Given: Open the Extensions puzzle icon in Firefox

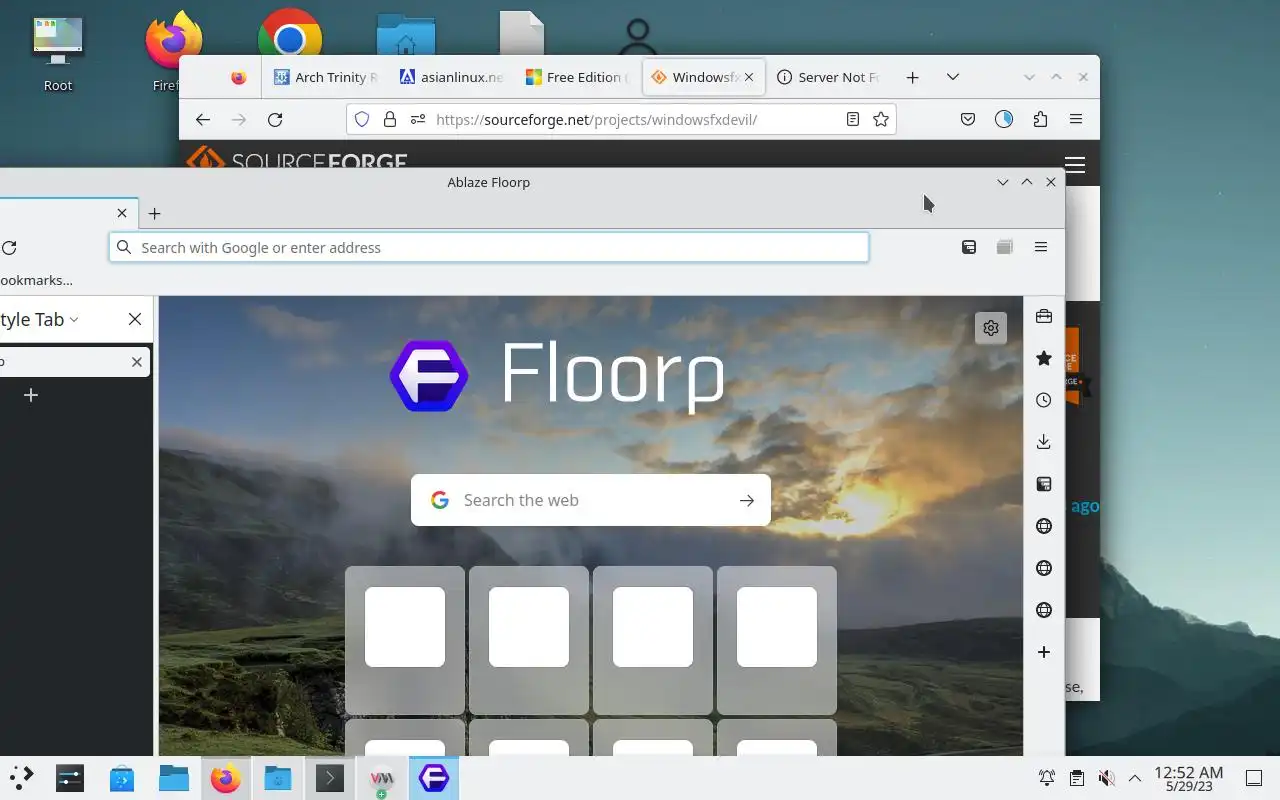Looking at the screenshot, I should tap(1040, 119).
